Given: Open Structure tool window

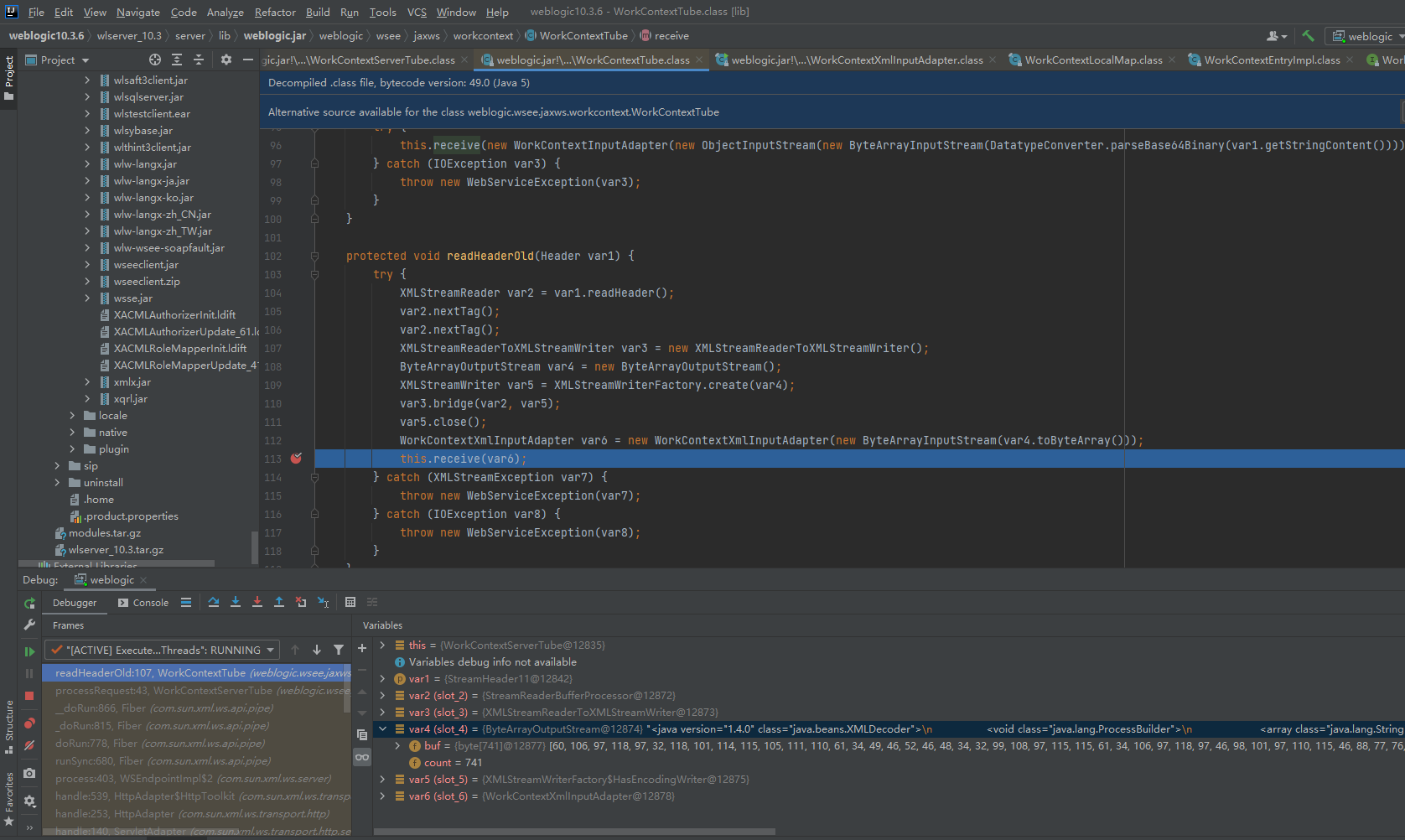Looking at the screenshot, I should click(x=9, y=727).
